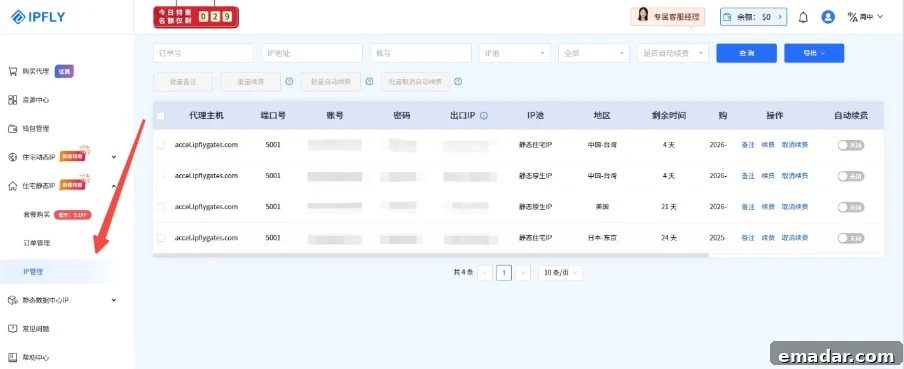Screen dimensions: 904x369
Task: Tick the checkbox for the 日本-东京 row
Action: 161,238
